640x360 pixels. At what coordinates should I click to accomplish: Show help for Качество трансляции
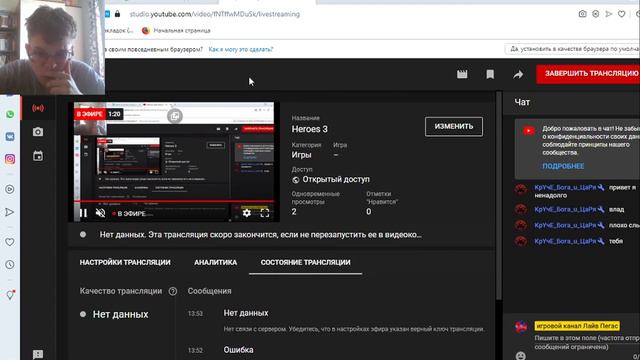pos(173,291)
